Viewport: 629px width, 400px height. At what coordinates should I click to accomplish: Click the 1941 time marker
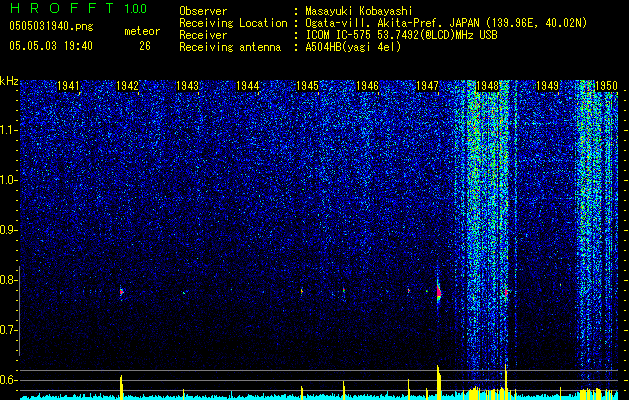point(68,86)
